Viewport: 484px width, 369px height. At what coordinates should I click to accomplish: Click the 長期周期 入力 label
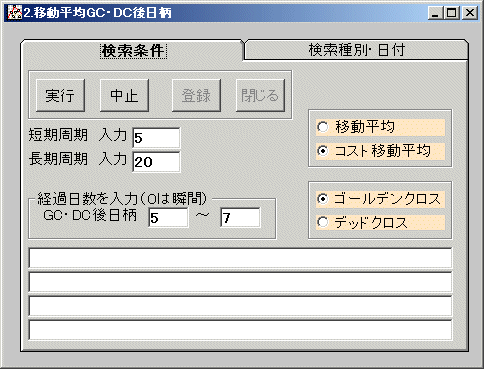pyautogui.click(x=78, y=159)
